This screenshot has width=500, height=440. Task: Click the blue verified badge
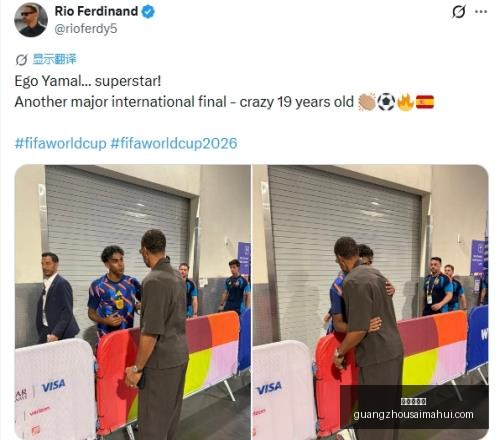click(148, 12)
